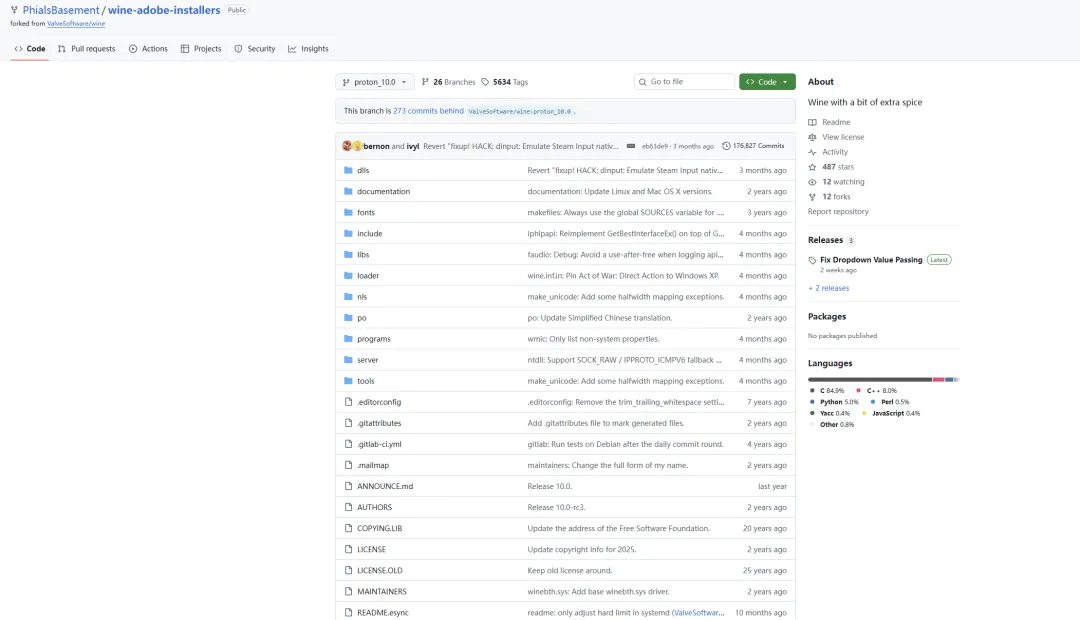Click the C++ pink language dot
This screenshot has height=620, width=1080.
pos(858,391)
